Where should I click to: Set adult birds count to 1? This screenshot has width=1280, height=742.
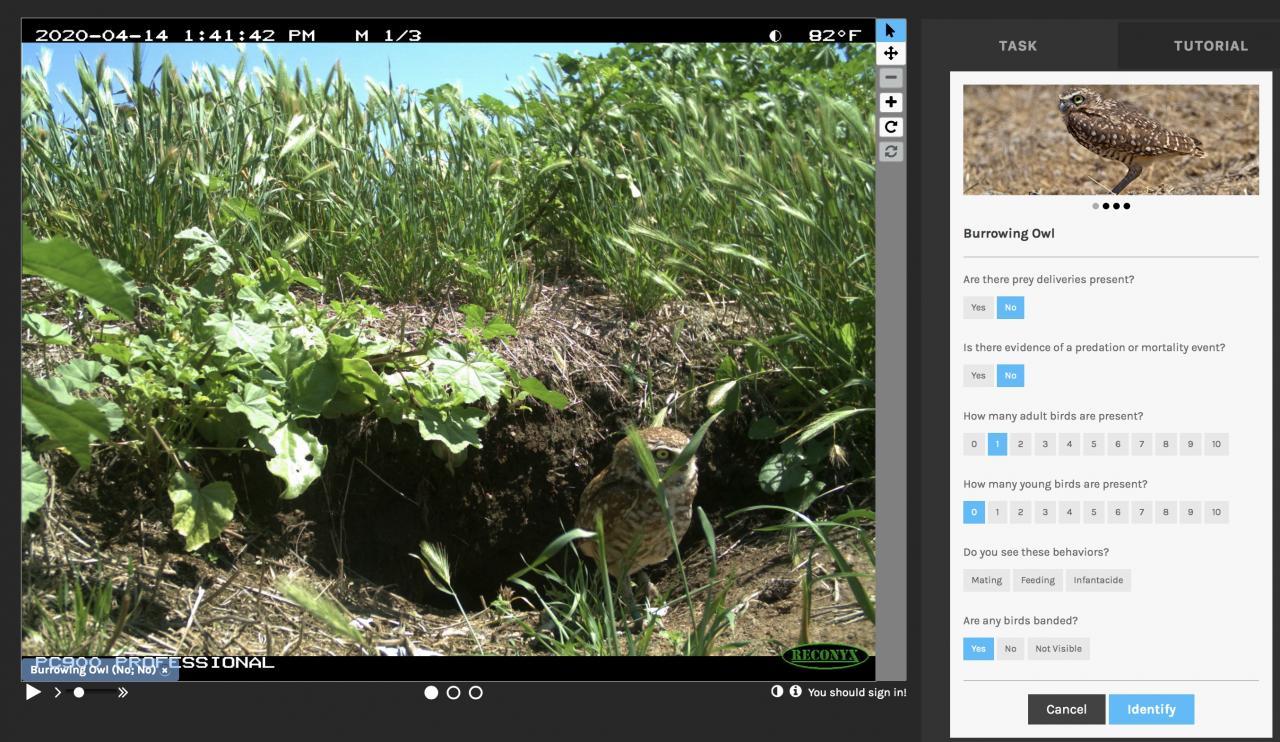coord(997,444)
